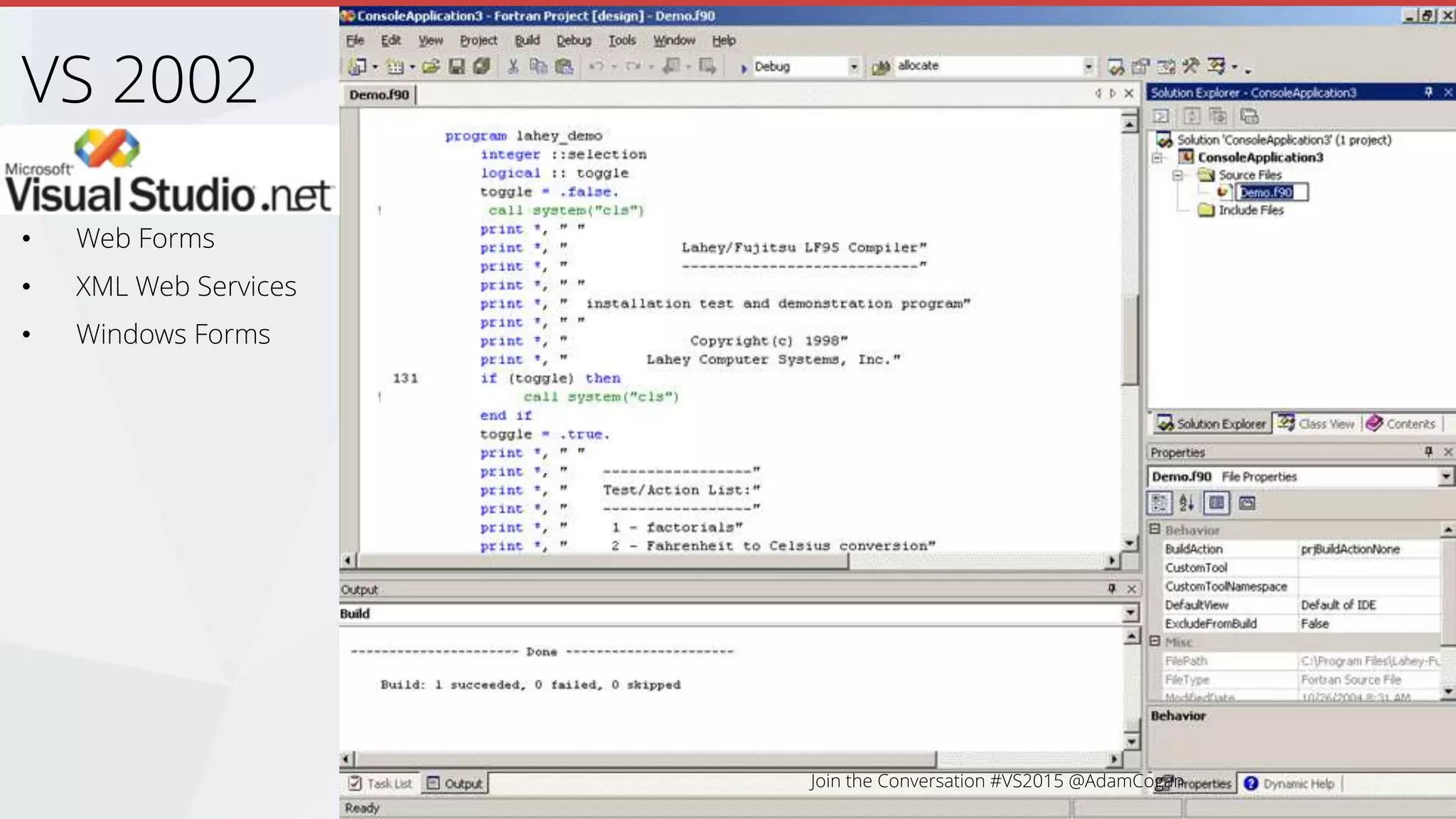
Task: Open Solution Explorer from main toolbar icon
Action: [x=1116, y=67]
